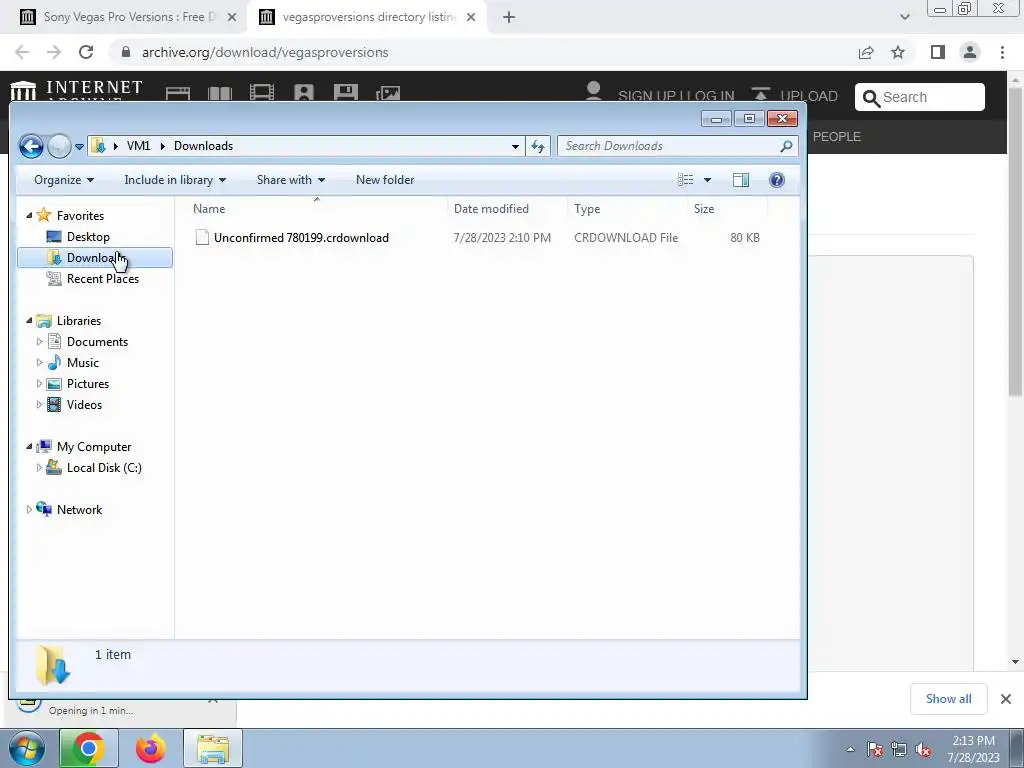Click UPLOAD on Internet Archive

point(794,95)
